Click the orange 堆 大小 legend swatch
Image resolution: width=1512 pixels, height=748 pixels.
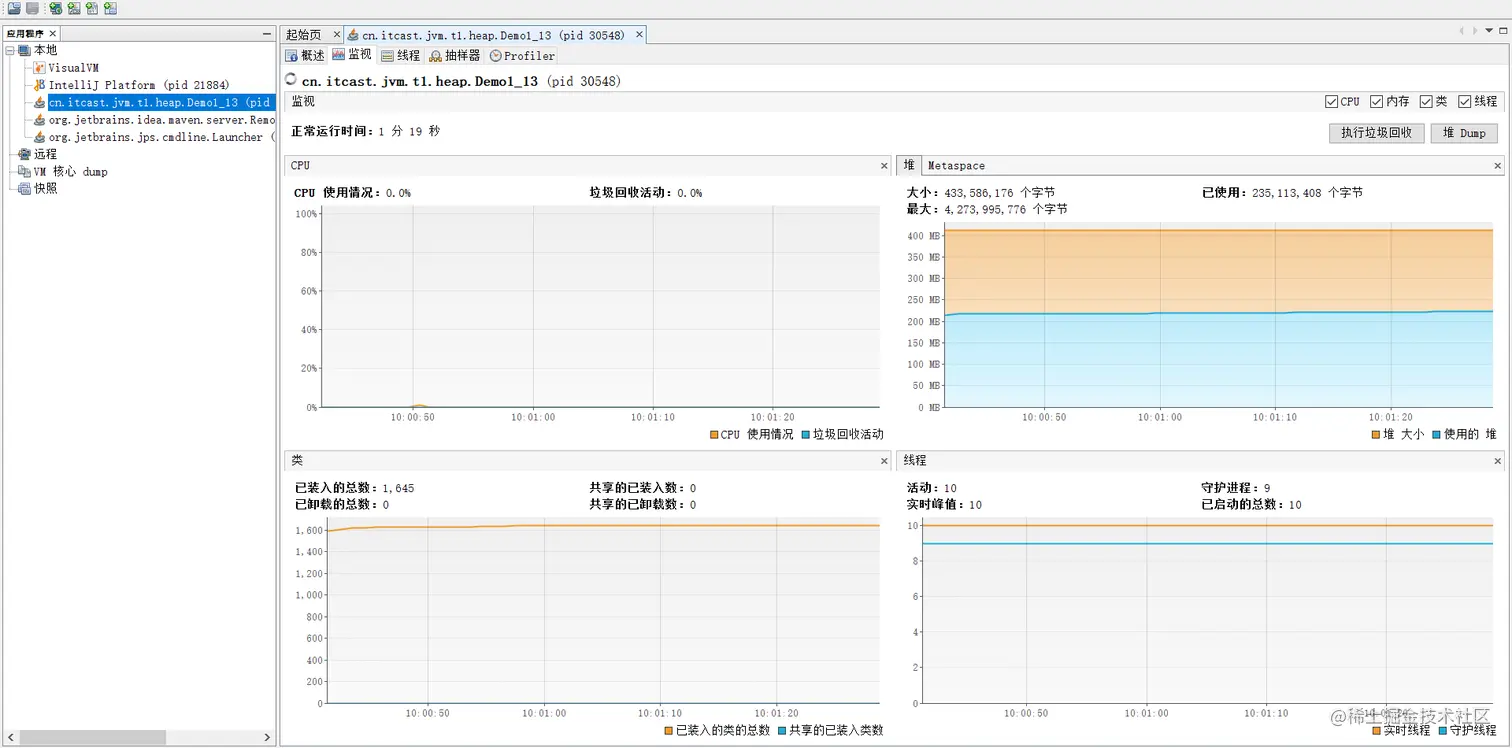1376,435
